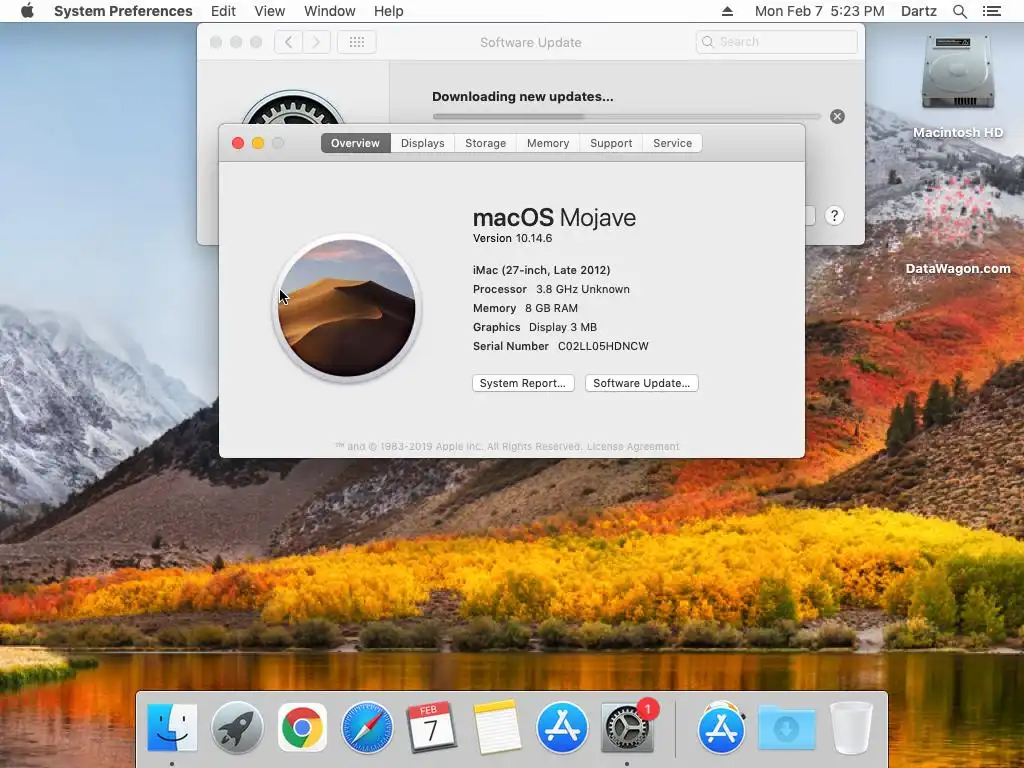
Task: Open Calendar showing Feb 7
Action: [x=431, y=727]
